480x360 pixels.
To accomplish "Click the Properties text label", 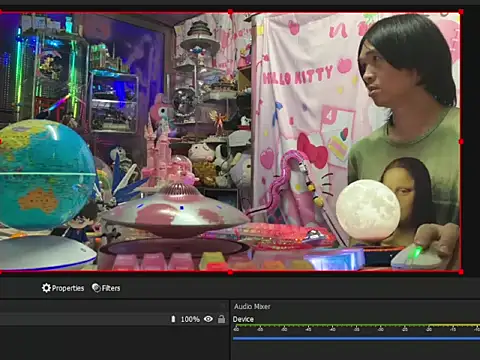I will (x=68, y=288).
